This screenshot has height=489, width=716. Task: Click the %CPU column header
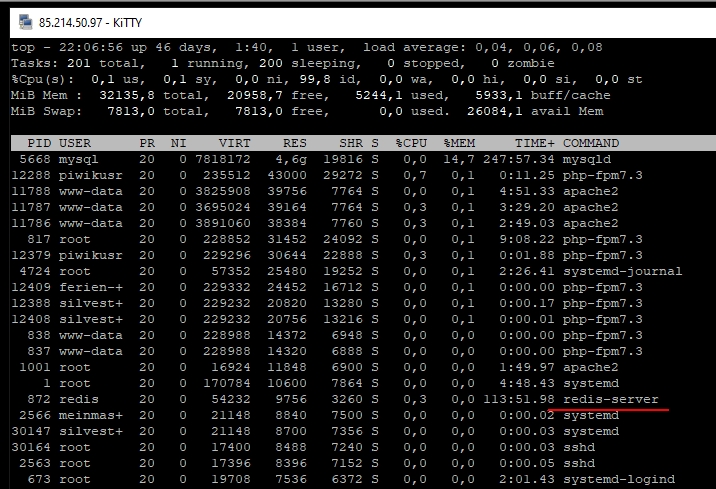point(411,143)
